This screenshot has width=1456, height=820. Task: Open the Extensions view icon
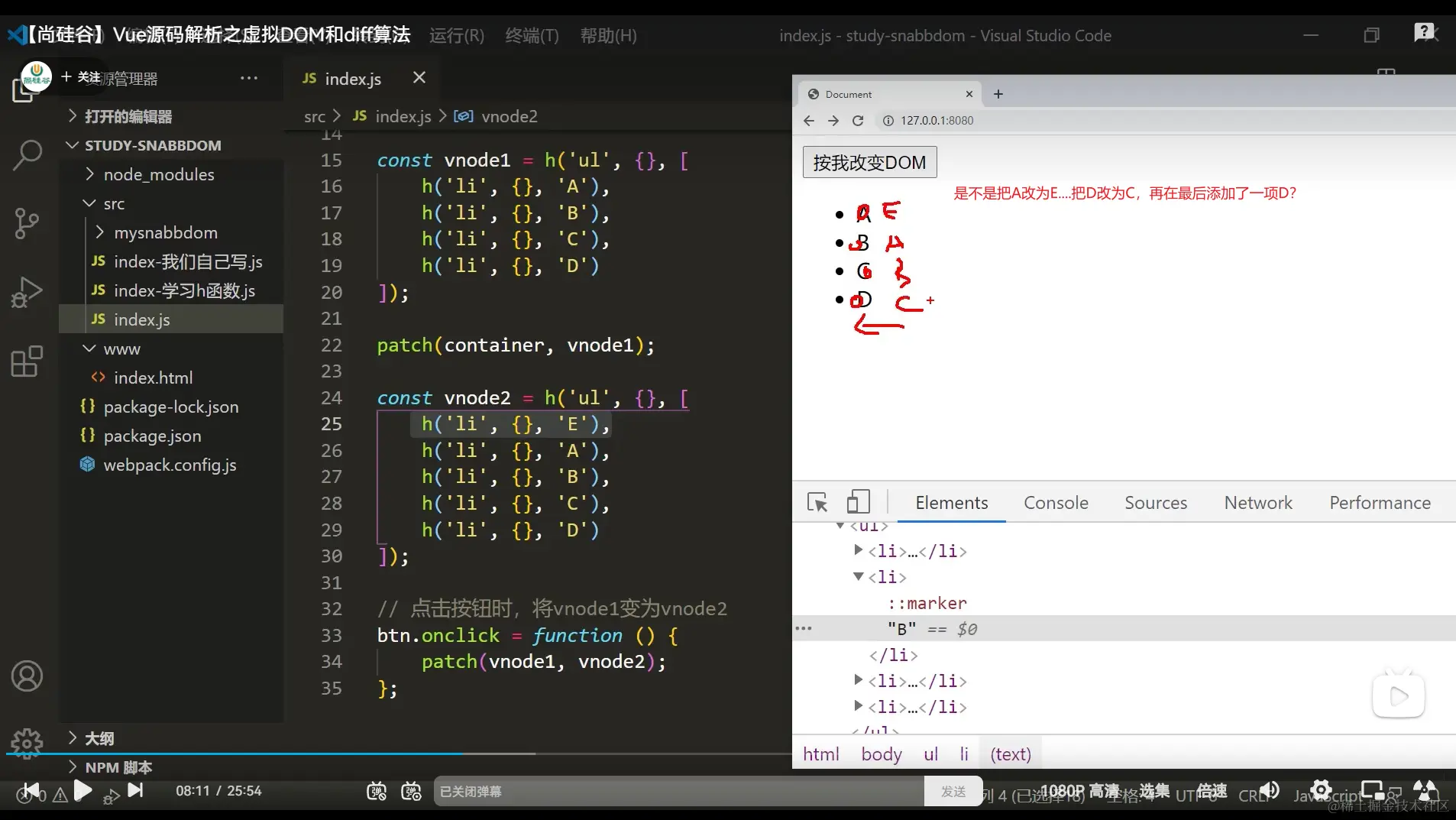coord(28,361)
